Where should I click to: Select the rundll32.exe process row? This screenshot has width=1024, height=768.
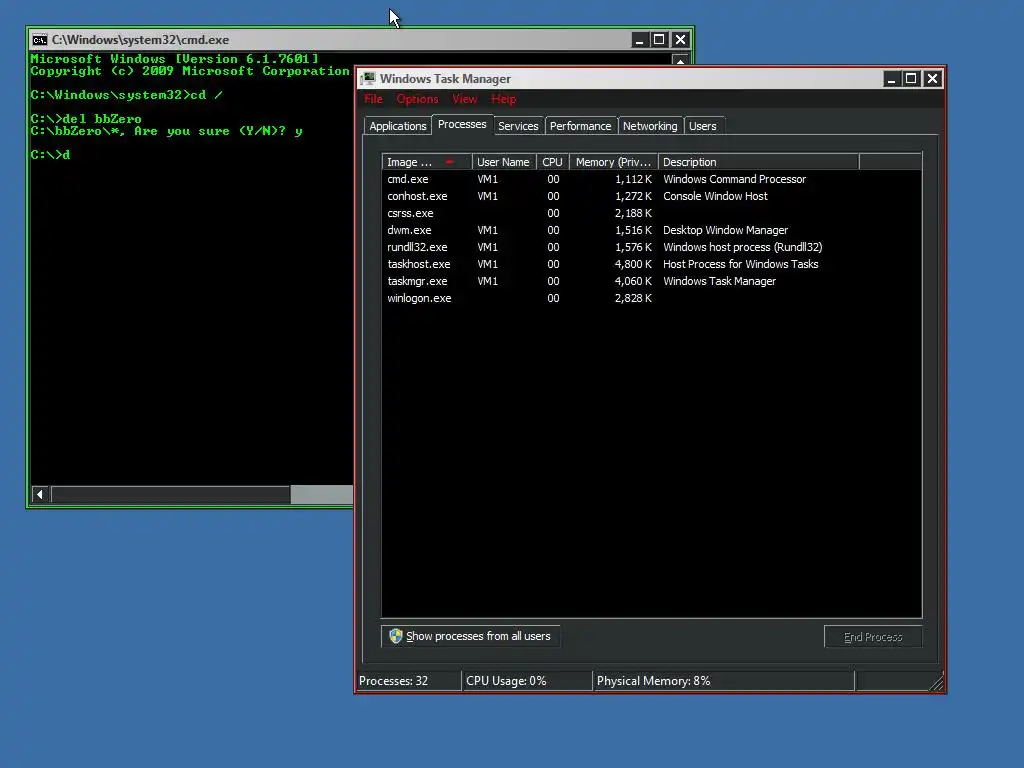point(651,247)
